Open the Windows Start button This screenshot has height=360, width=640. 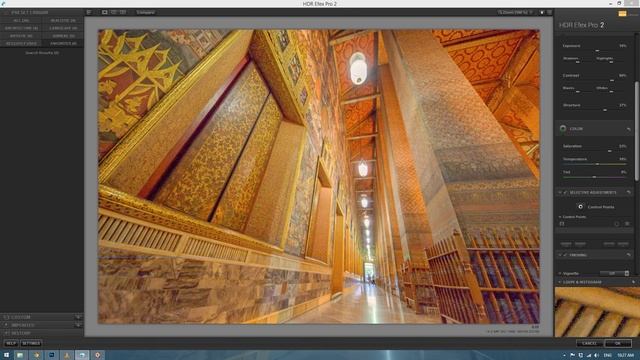tap(6, 355)
